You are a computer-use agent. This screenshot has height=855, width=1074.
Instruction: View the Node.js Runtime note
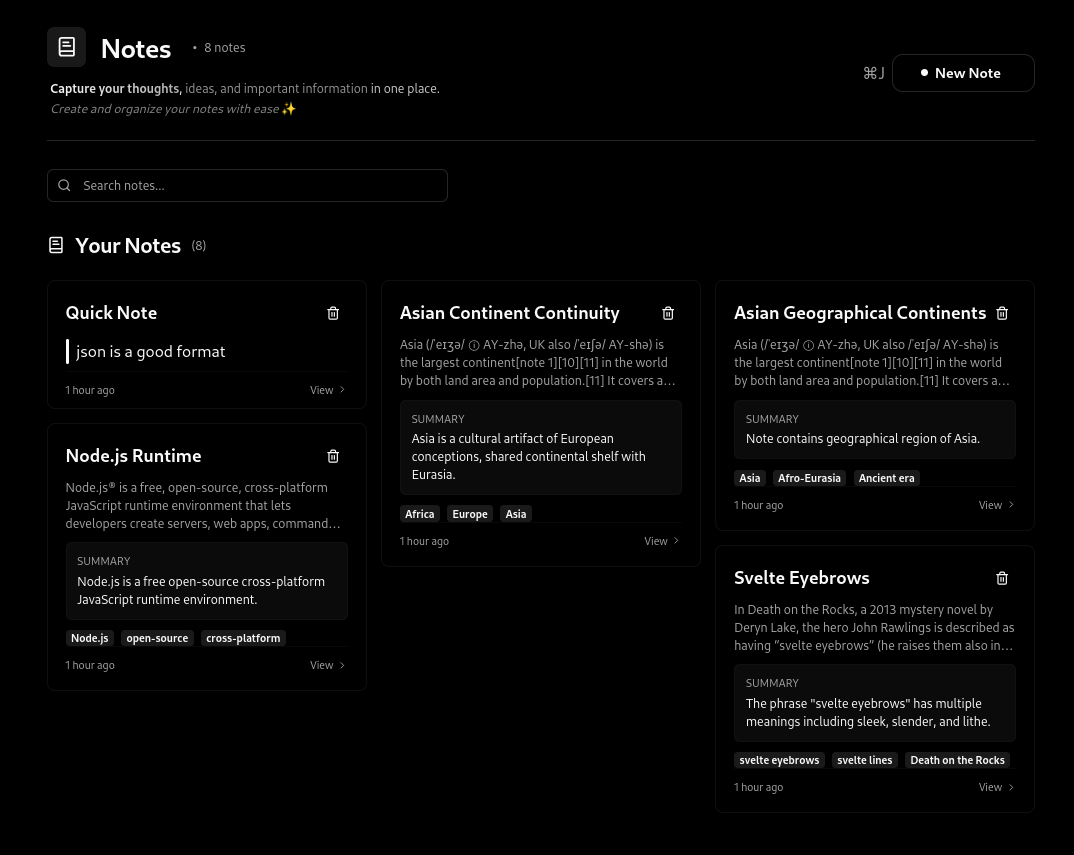pos(327,665)
